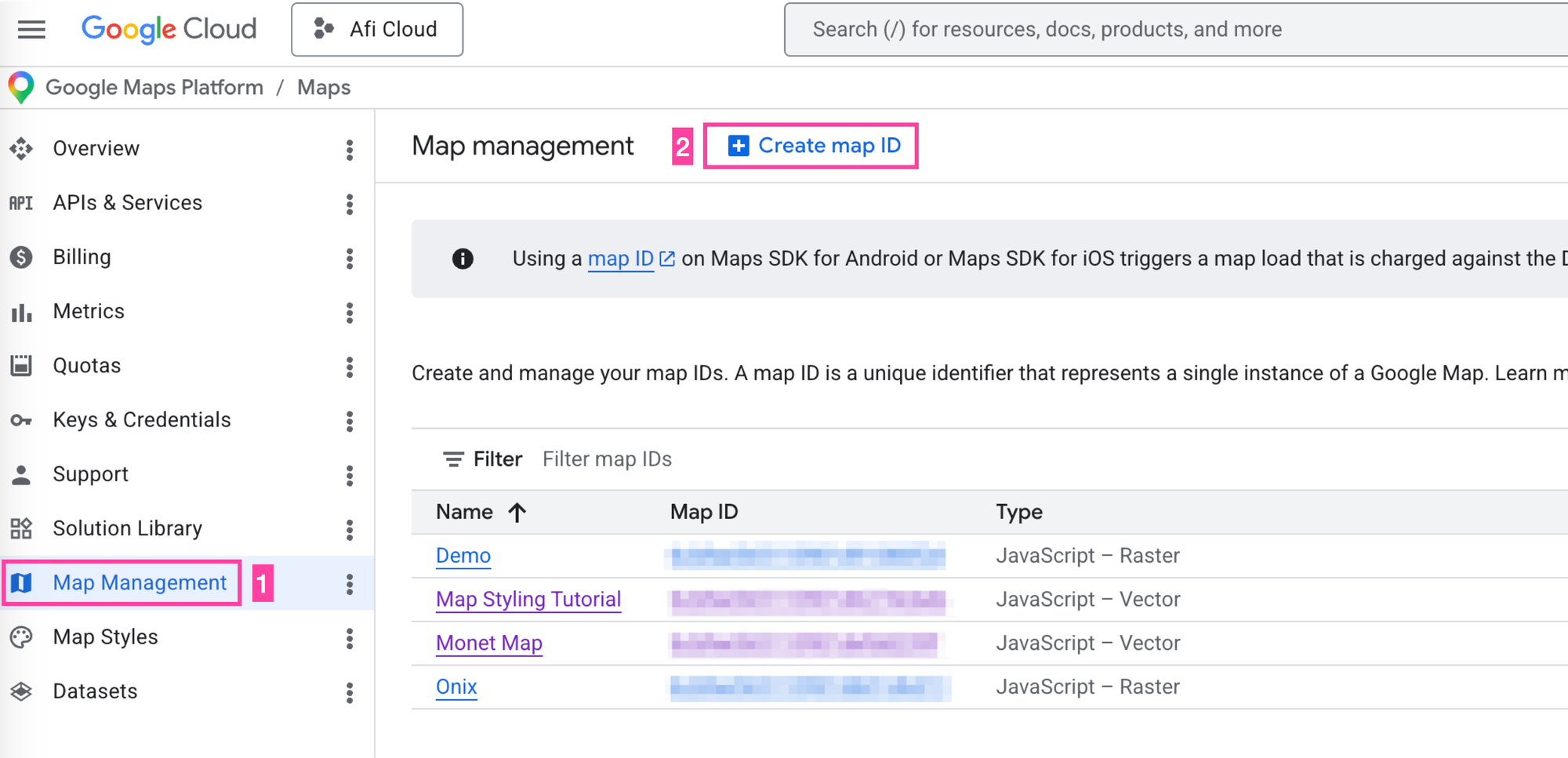The height and width of the screenshot is (758, 1568).
Task: Open Map Styles three-dot options
Action: 350,638
